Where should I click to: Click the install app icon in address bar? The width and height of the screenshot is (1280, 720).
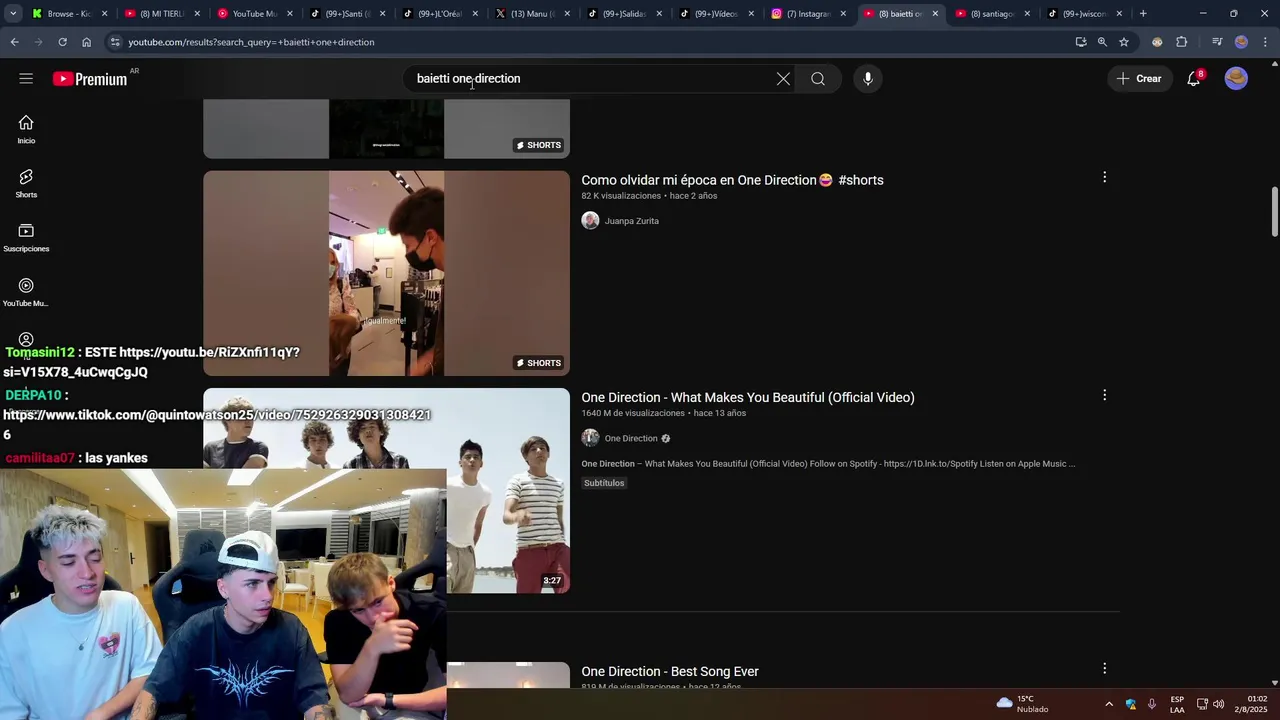(1081, 42)
